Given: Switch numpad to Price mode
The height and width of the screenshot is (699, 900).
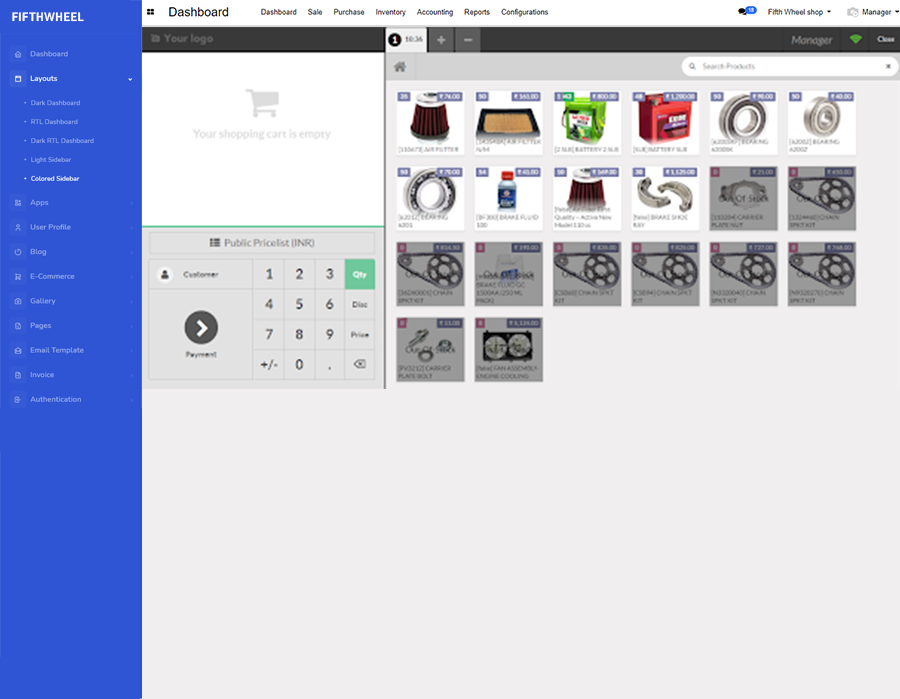Looking at the screenshot, I should 360,335.
